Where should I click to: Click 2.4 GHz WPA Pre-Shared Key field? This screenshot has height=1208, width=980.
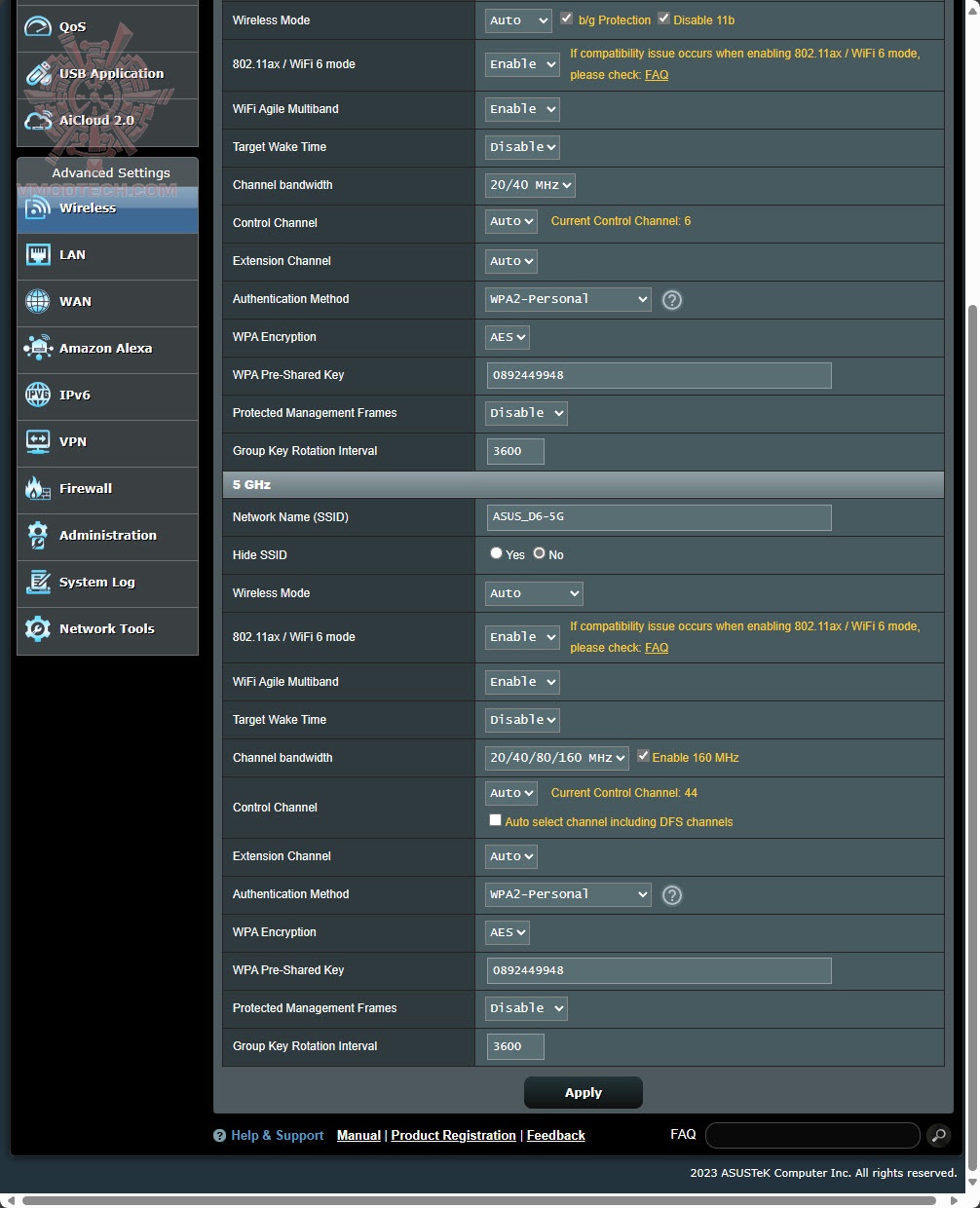click(x=660, y=375)
